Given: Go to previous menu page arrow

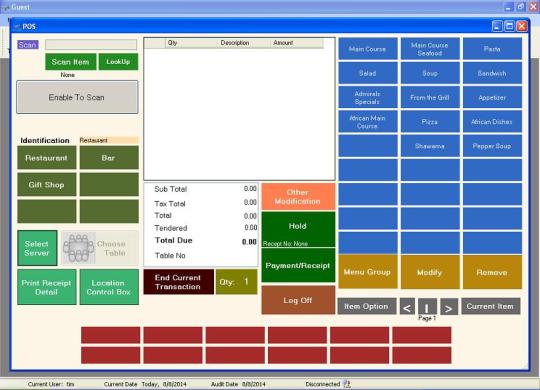Looking at the screenshot, I should [x=407, y=307].
